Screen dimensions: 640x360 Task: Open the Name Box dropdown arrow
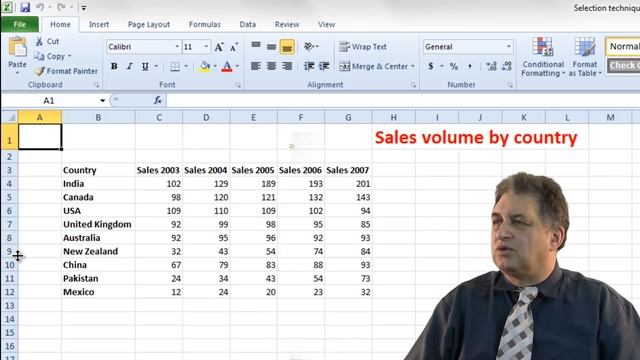[102, 100]
